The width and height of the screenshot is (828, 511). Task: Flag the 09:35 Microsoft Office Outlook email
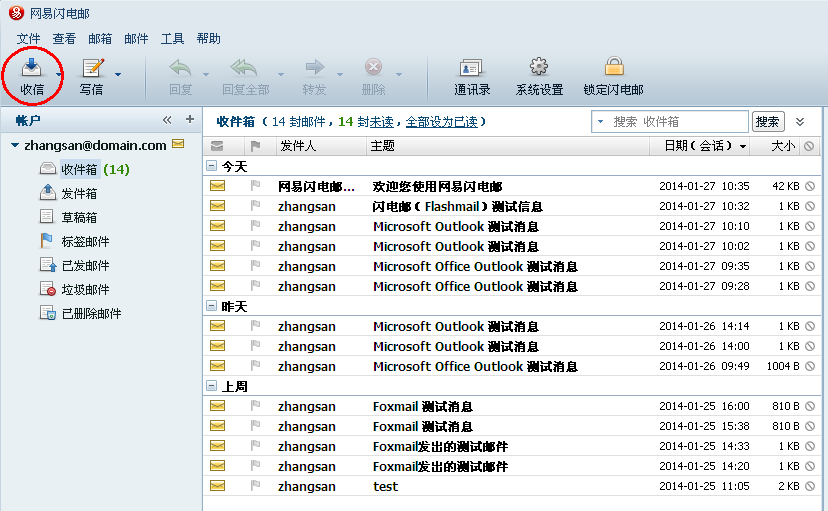point(256,266)
